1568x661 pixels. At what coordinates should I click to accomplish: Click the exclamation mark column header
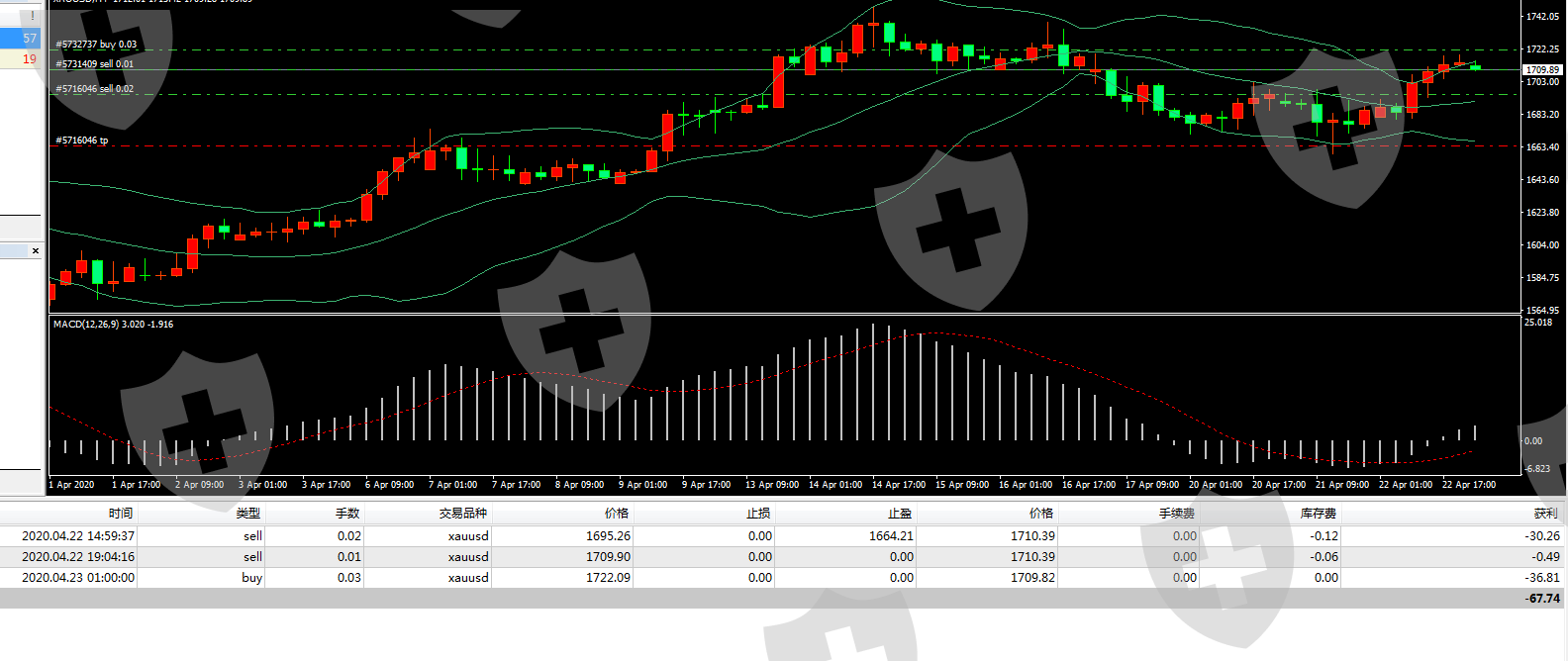click(x=32, y=15)
